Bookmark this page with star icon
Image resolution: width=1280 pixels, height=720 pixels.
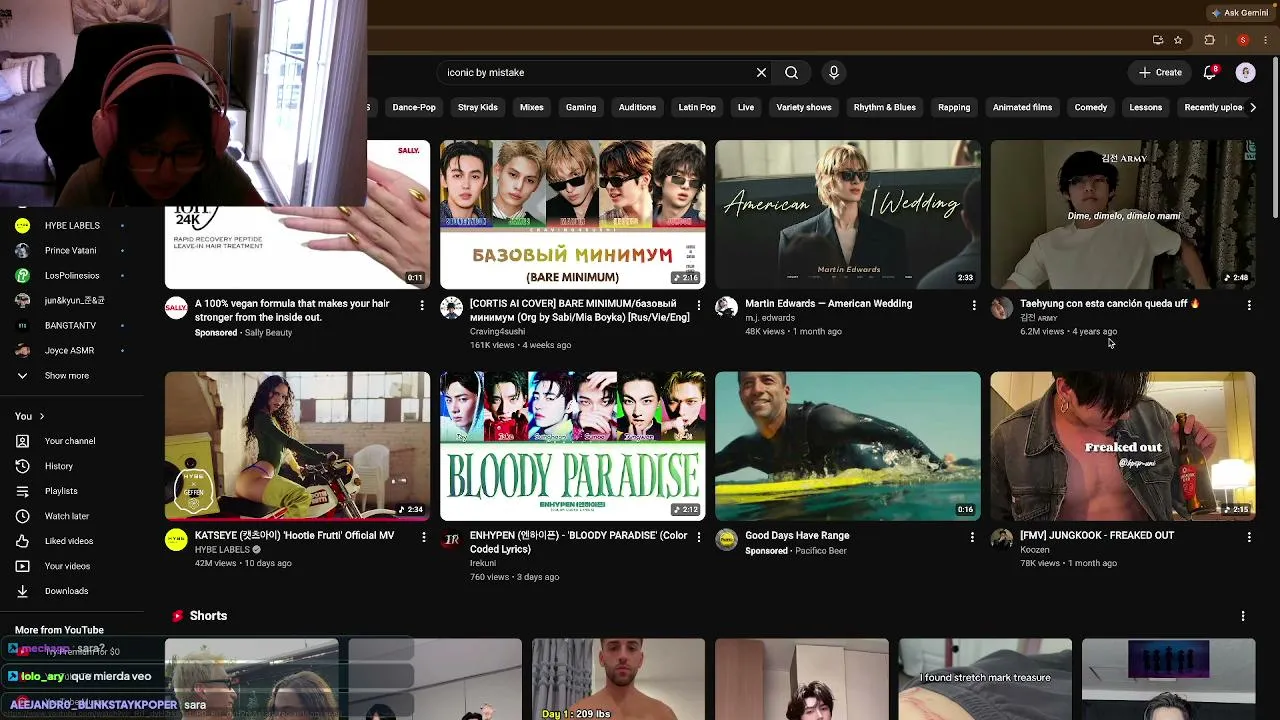[x=1178, y=40]
